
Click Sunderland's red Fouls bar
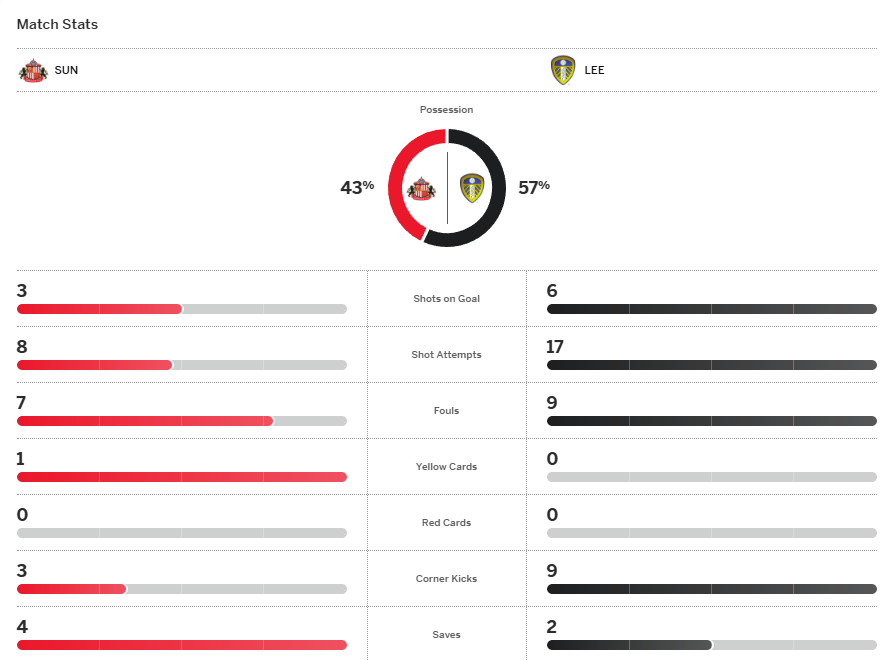tap(145, 421)
